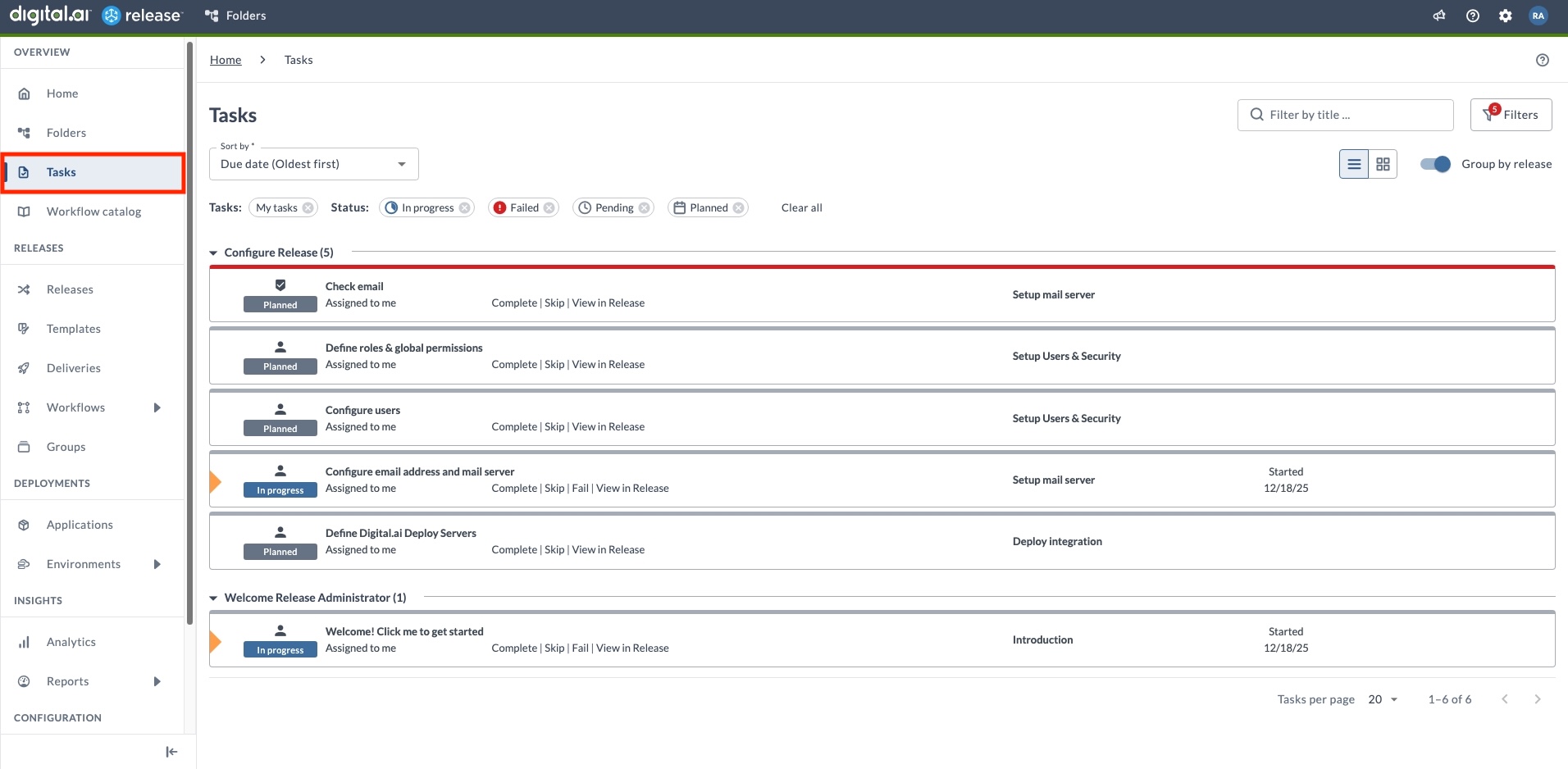This screenshot has width=1568, height=769.
Task: Collapse the Configure Release section
Action: (x=212, y=253)
